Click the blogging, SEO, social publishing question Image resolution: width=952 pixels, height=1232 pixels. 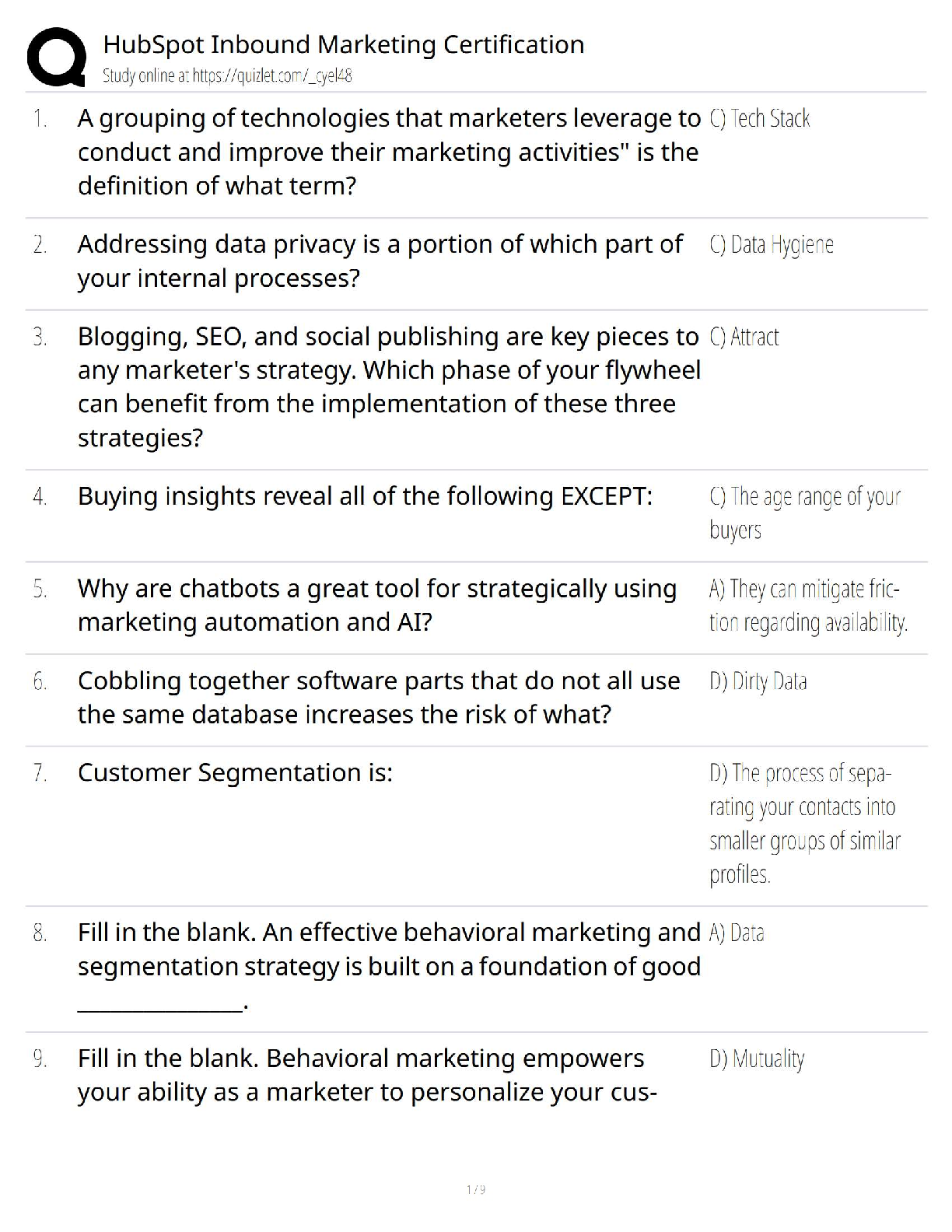[x=388, y=387]
